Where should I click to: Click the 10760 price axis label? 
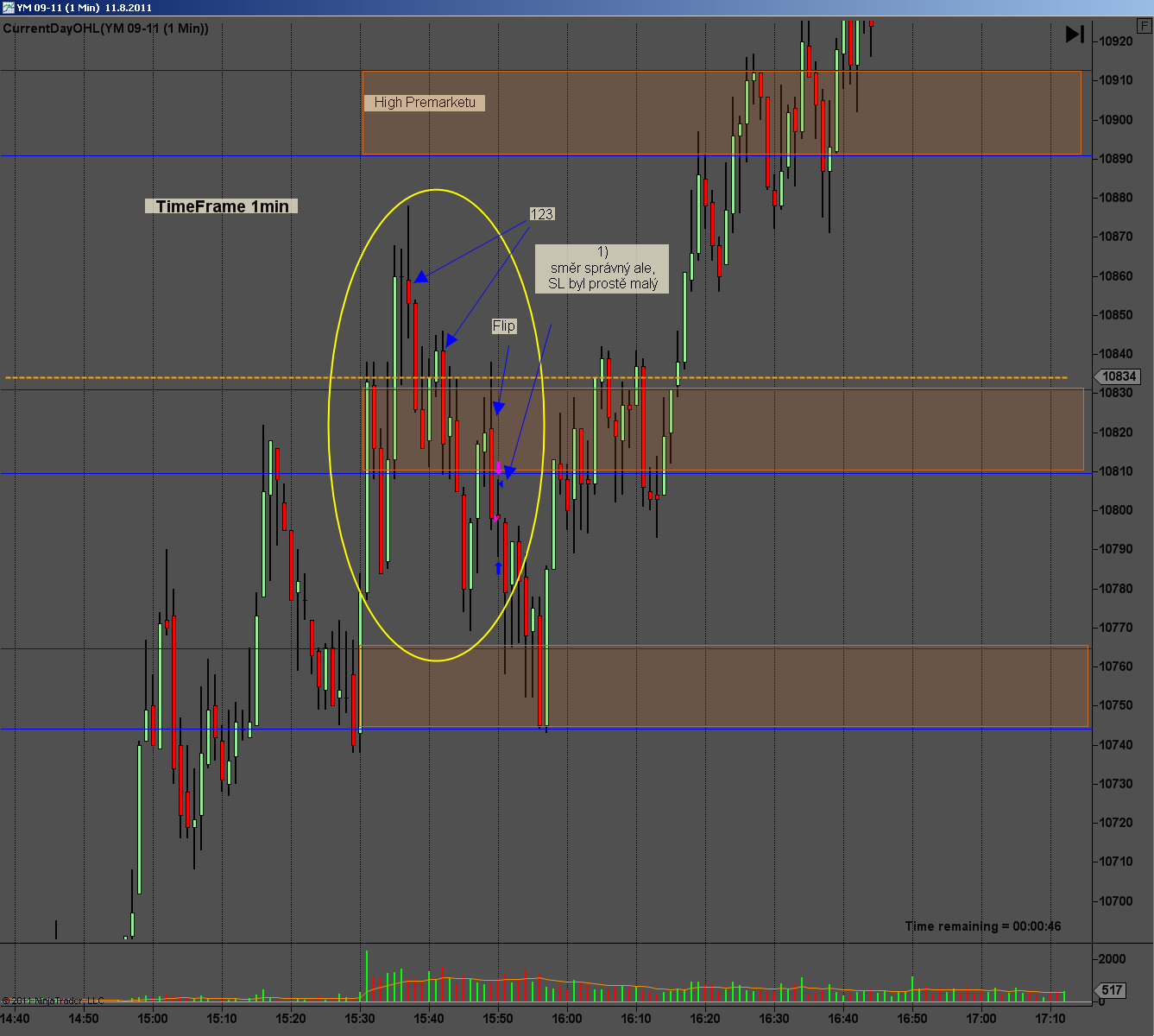click(1114, 666)
